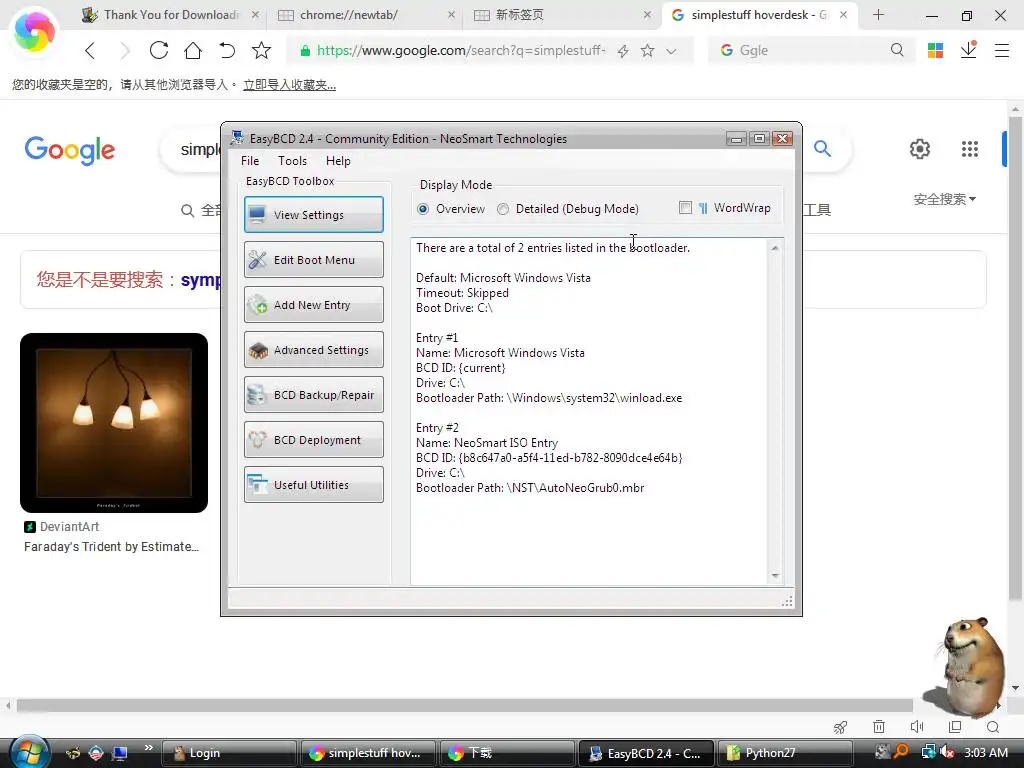Select Detailed (Debug Mode) radio button
1024x768 pixels.
click(x=503, y=209)
